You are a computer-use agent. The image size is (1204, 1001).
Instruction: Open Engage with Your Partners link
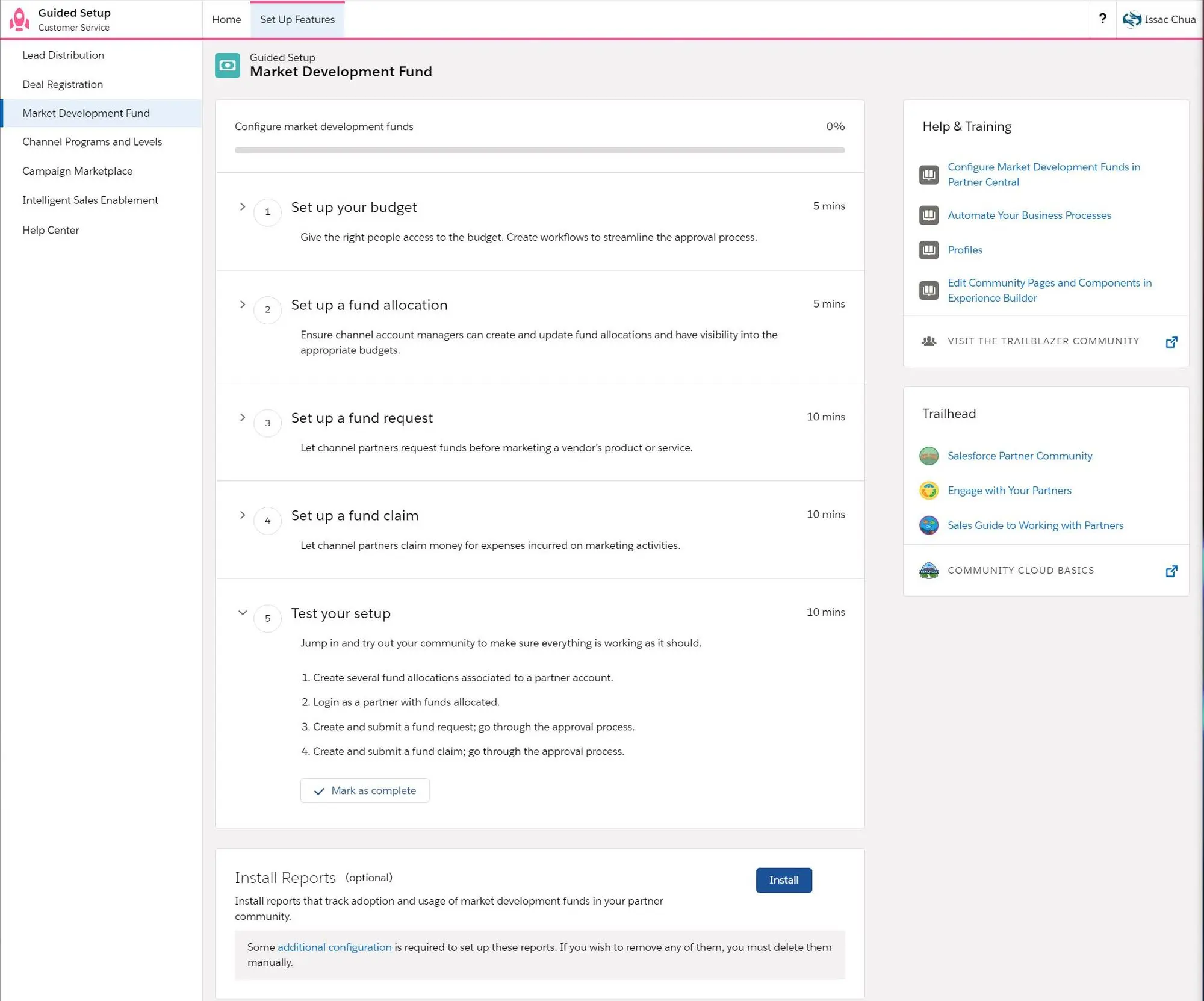pyautogui.click(x=1009, y=490)
